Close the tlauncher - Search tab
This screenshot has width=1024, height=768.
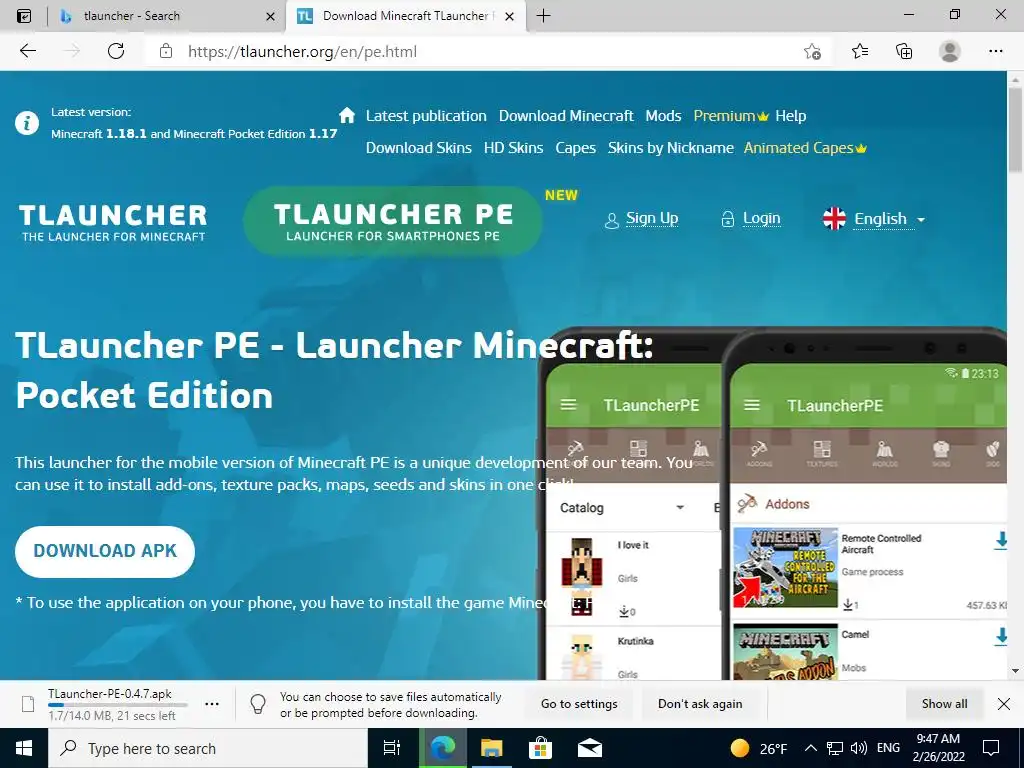coord(270,16)
